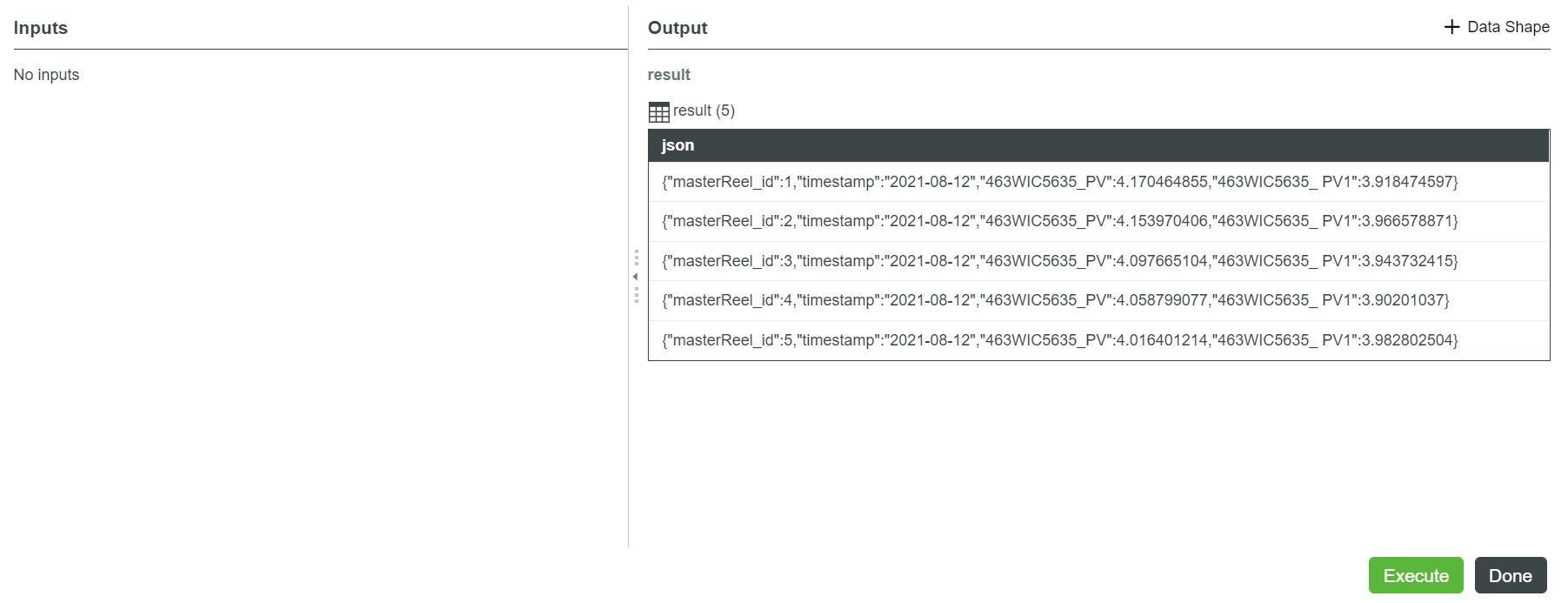Click the plus icon beside Data Shape
Viewport: 1568px width, 603px height.
click(1451, 27)
